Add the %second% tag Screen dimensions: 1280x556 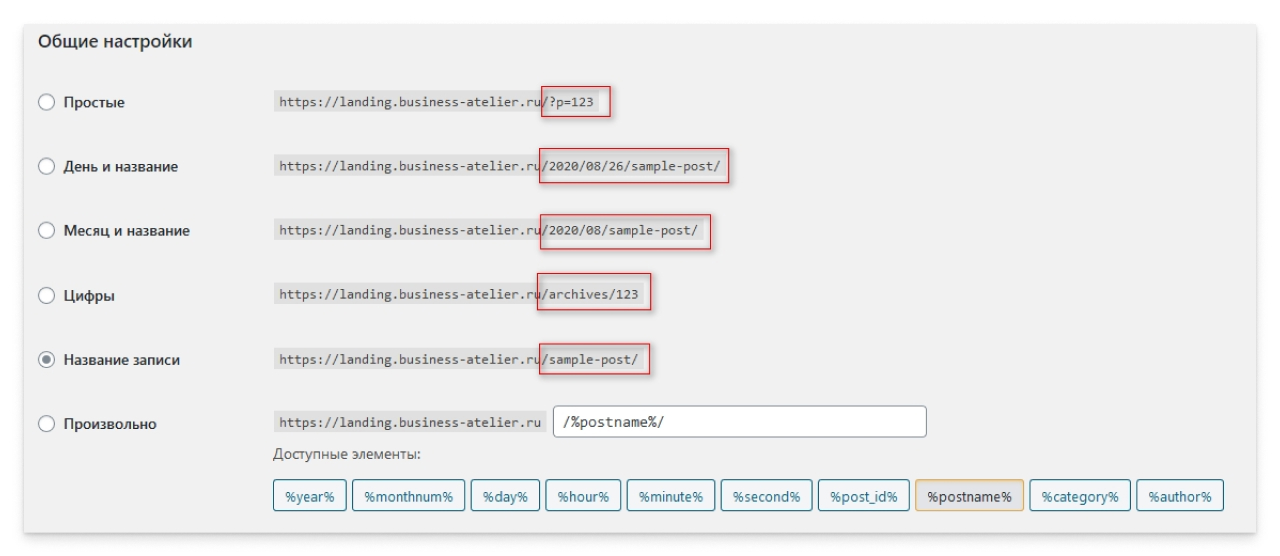766,496
